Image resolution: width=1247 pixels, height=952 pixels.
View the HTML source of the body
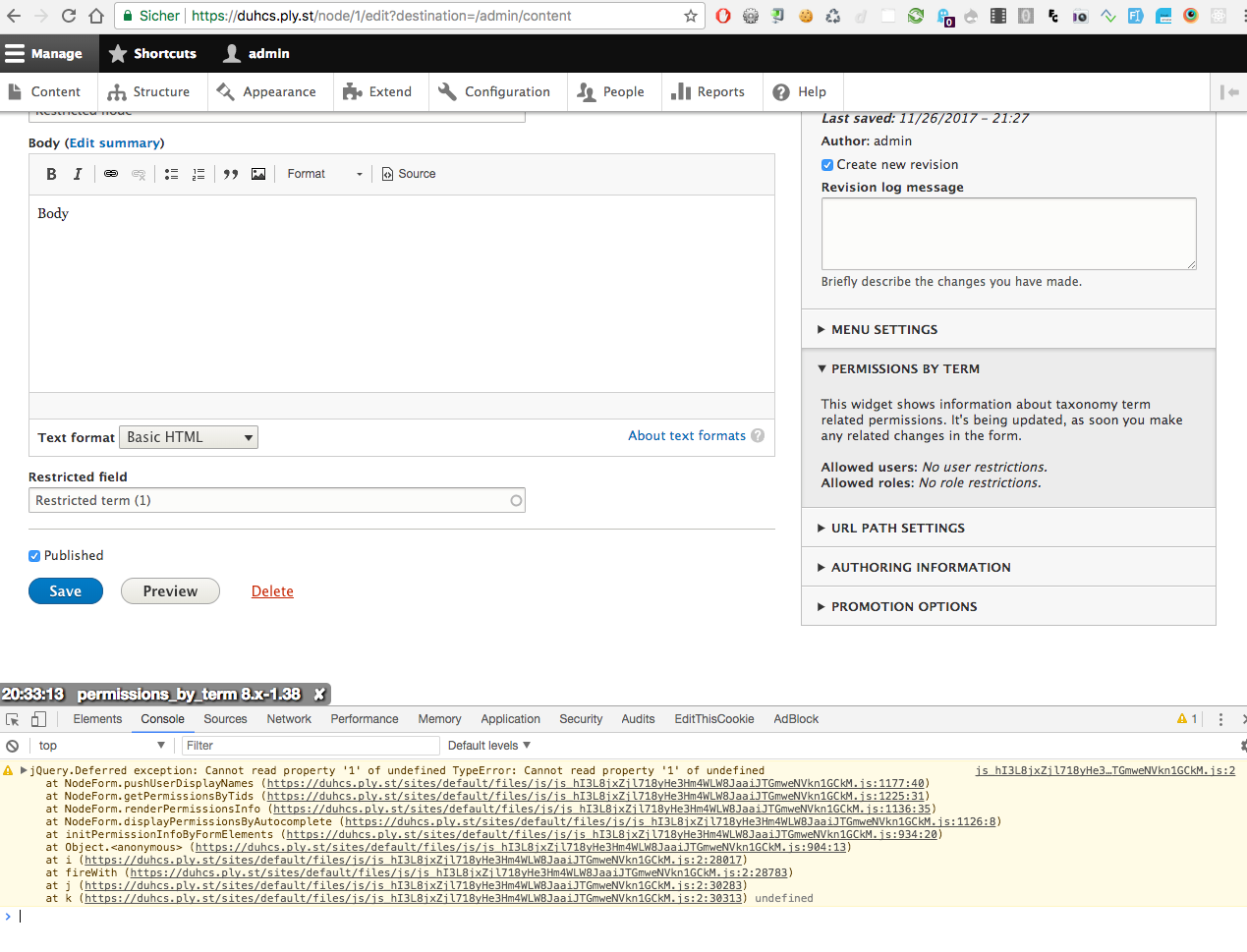point(408,174)
